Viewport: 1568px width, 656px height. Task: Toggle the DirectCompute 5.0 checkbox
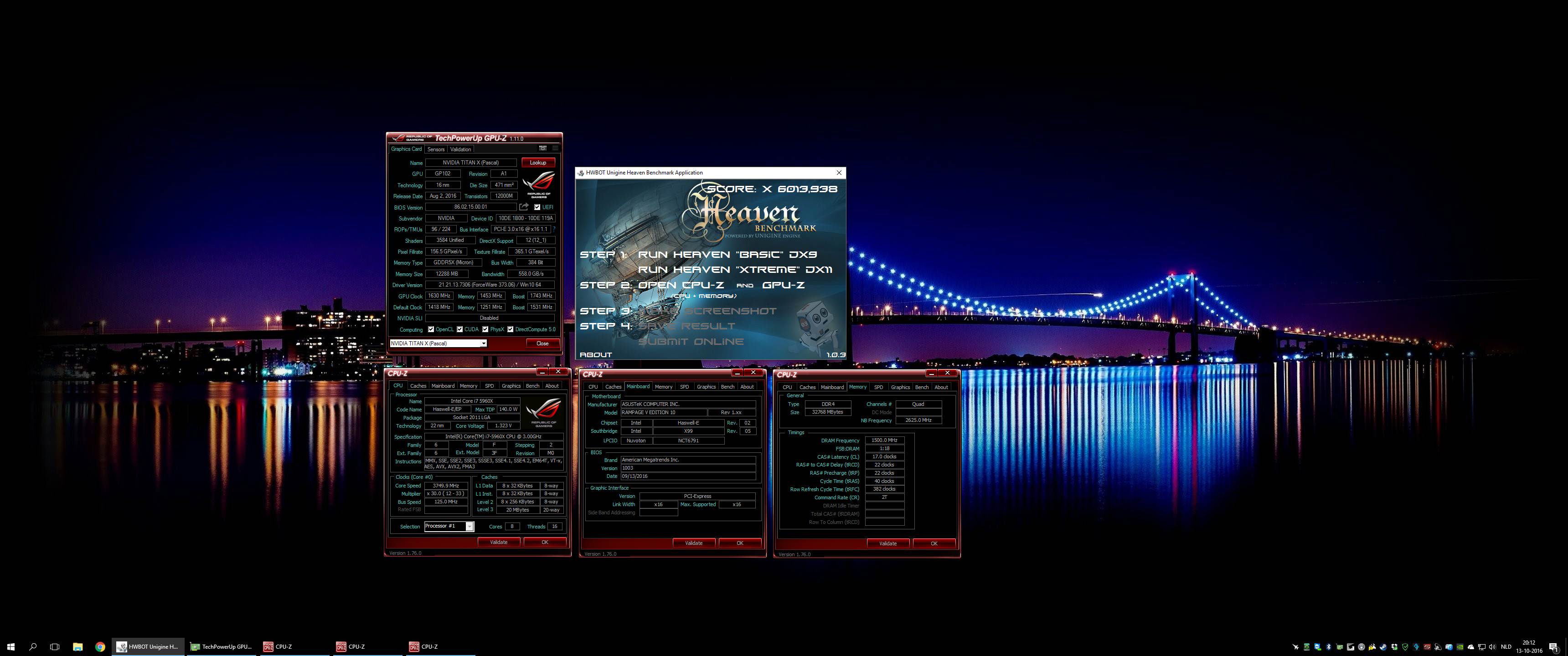click(510, 329)
